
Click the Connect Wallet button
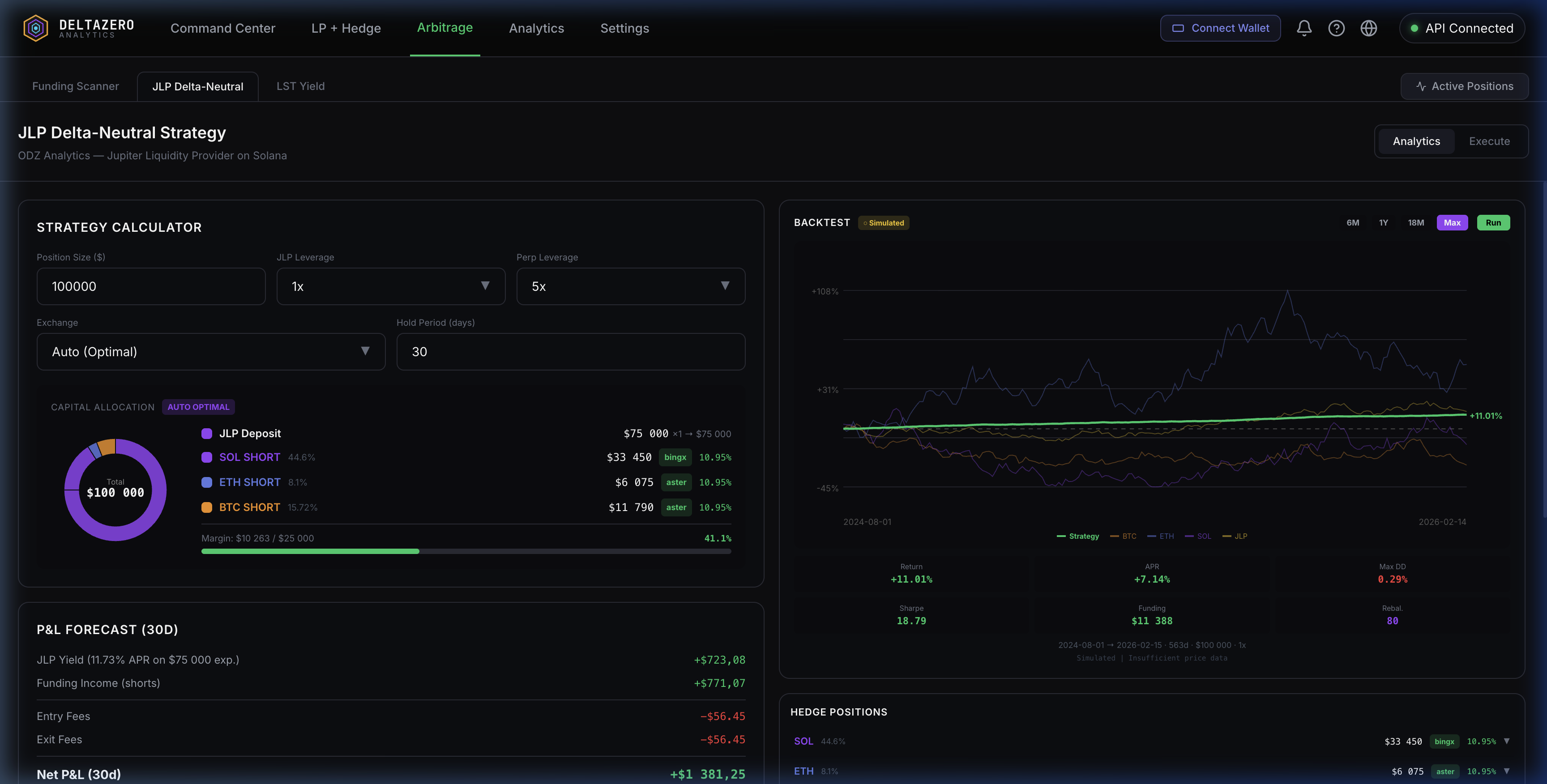[1220, 28]
